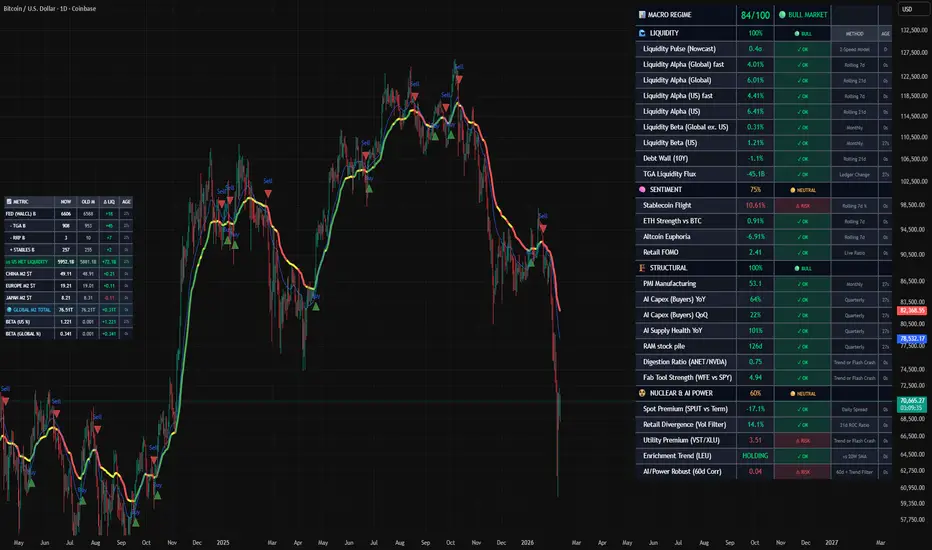Screen dimensions: 932x550
Task: Click the Macro Regime header icon
Action: 642,15
